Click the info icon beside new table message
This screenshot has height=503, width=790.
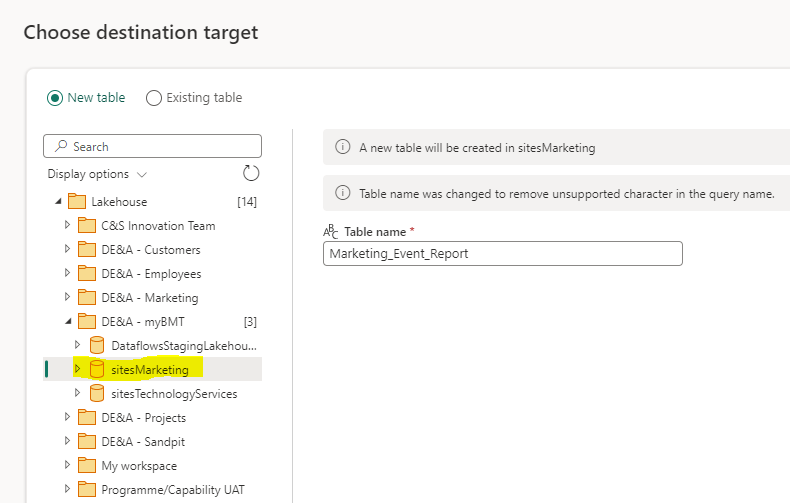(342, 147)
